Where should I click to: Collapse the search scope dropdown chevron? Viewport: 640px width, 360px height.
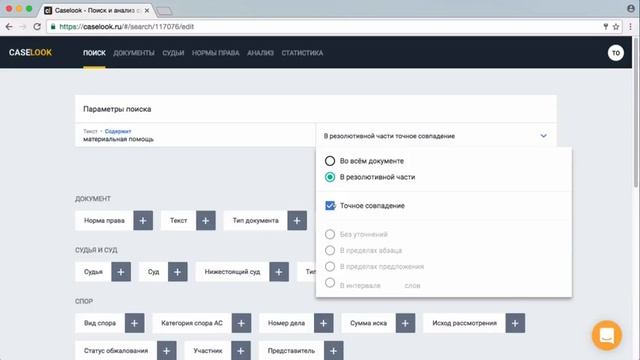coord(543,136)
